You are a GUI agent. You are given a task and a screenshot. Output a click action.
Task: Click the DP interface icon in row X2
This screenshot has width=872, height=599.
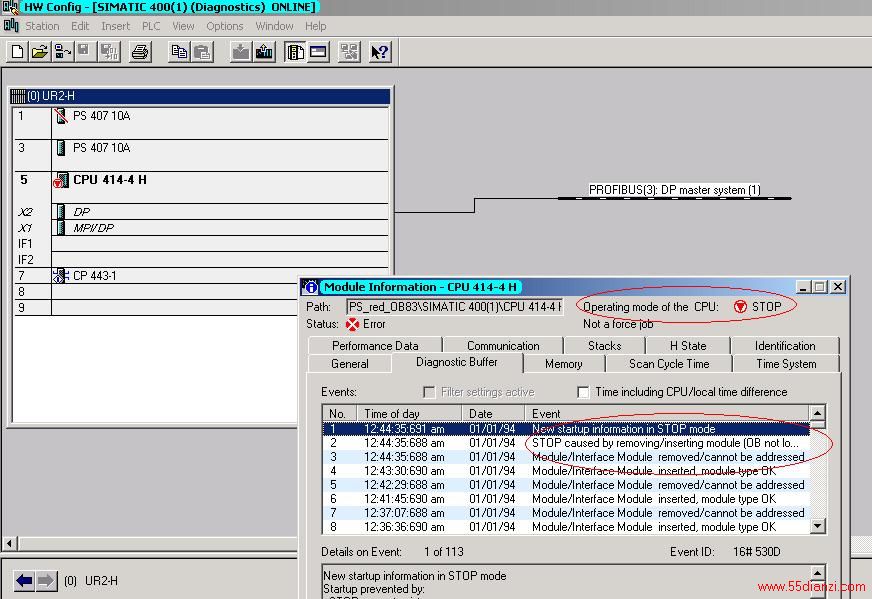tap(61, 212)
